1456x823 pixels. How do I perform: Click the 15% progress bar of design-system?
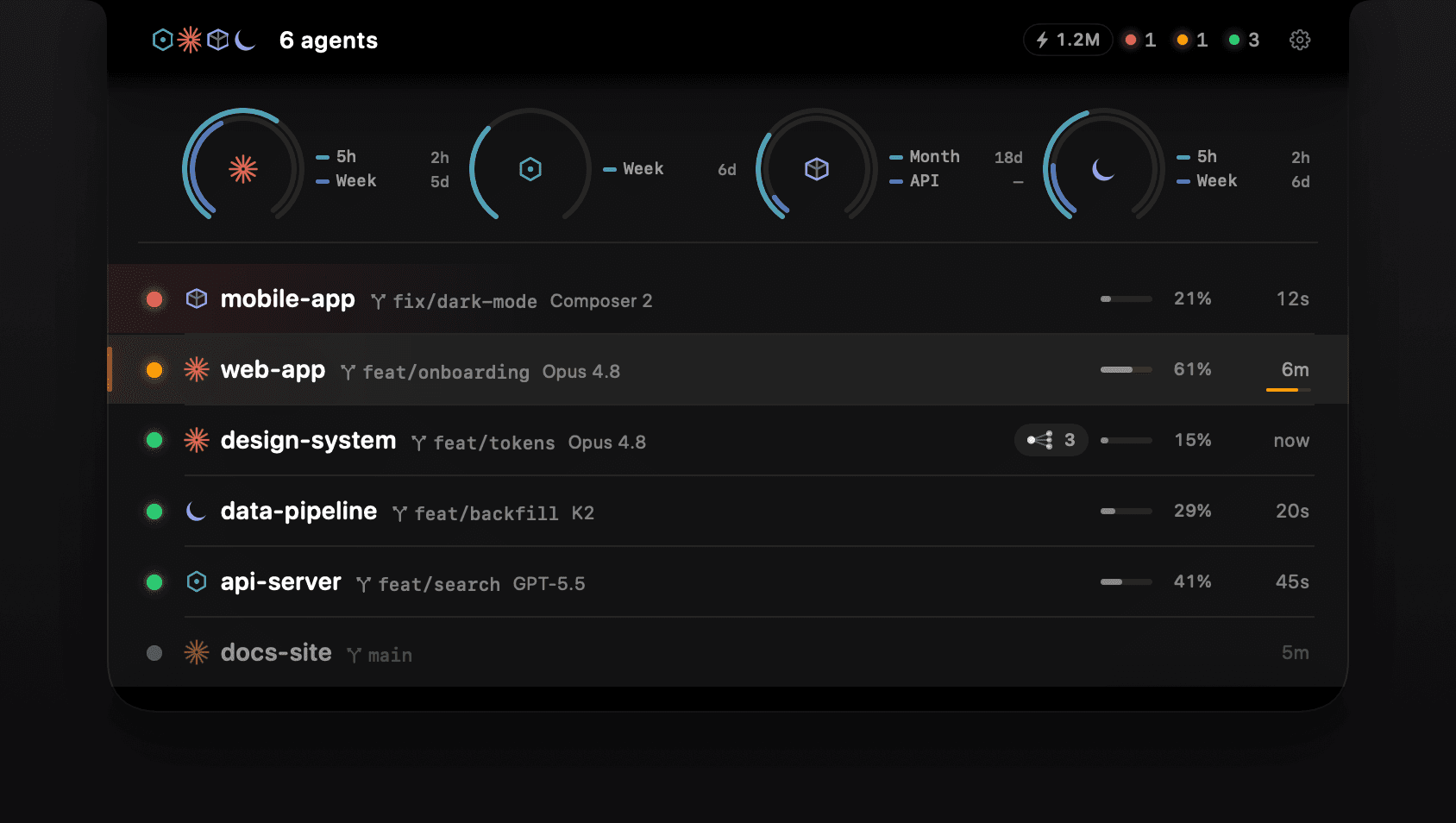(x=1127, y=441)
